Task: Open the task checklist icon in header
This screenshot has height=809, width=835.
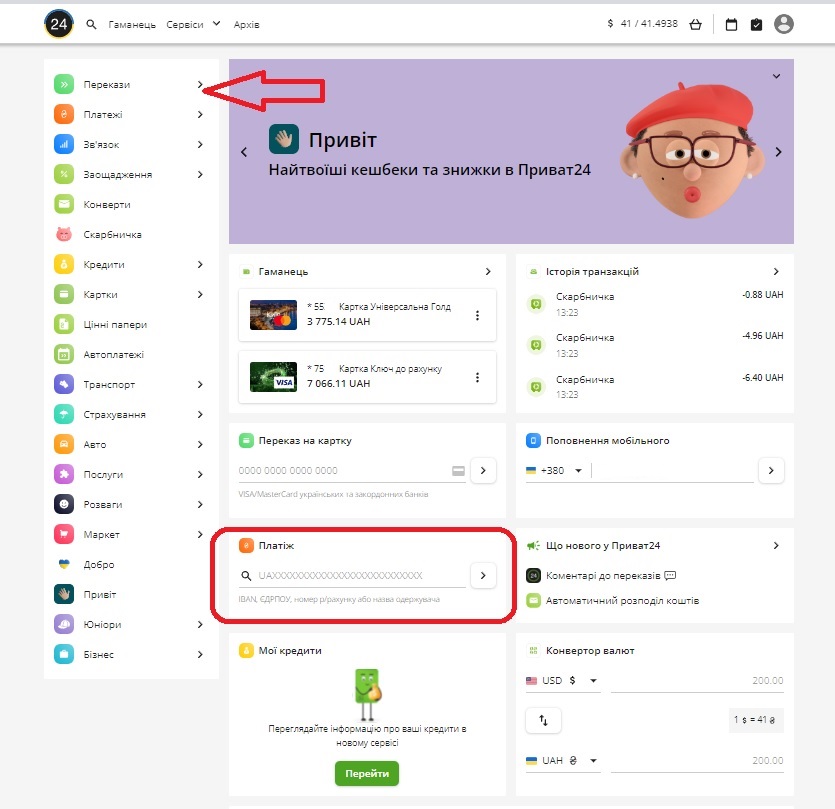Action: click(x=757, y=24)
